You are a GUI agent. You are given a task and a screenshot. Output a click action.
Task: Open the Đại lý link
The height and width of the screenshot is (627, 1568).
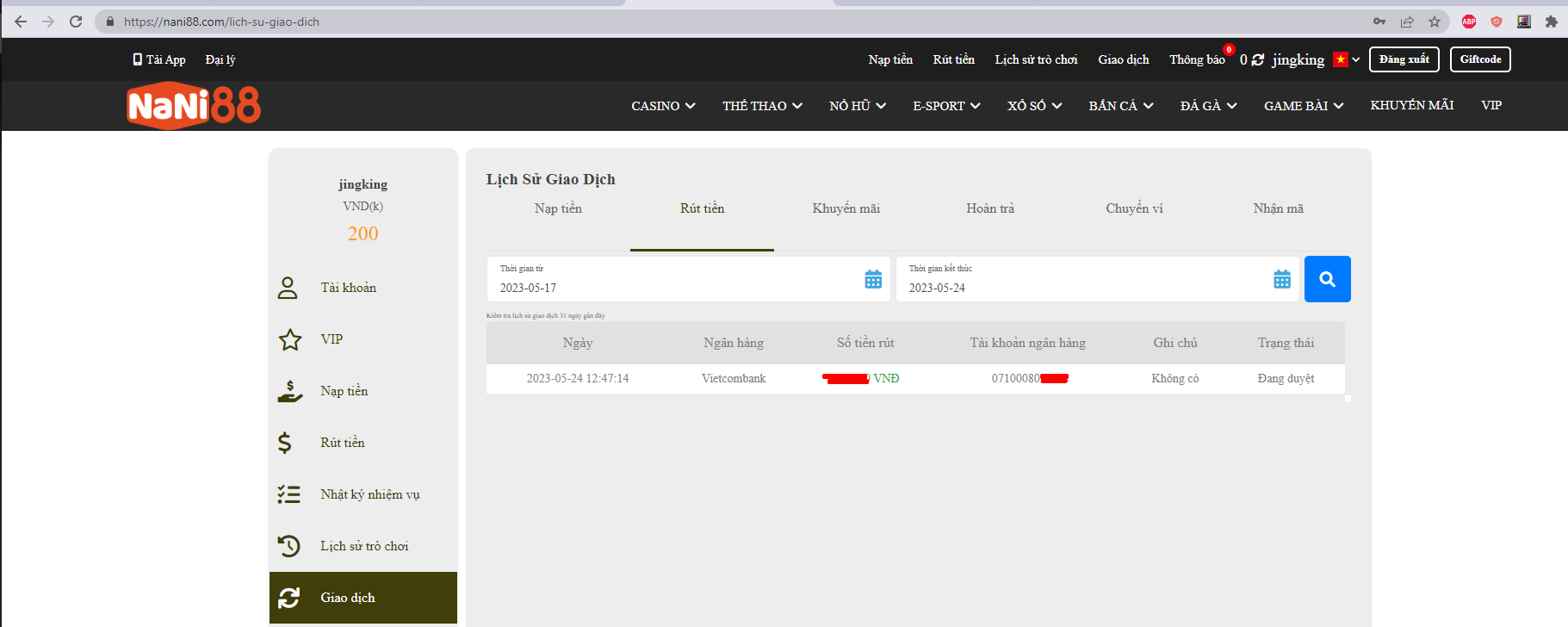click(220, 59)
